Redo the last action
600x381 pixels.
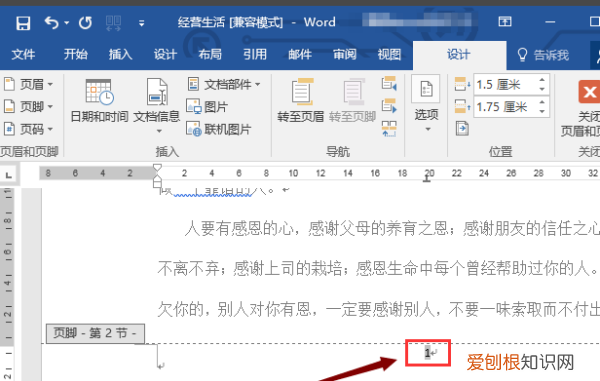85,23
